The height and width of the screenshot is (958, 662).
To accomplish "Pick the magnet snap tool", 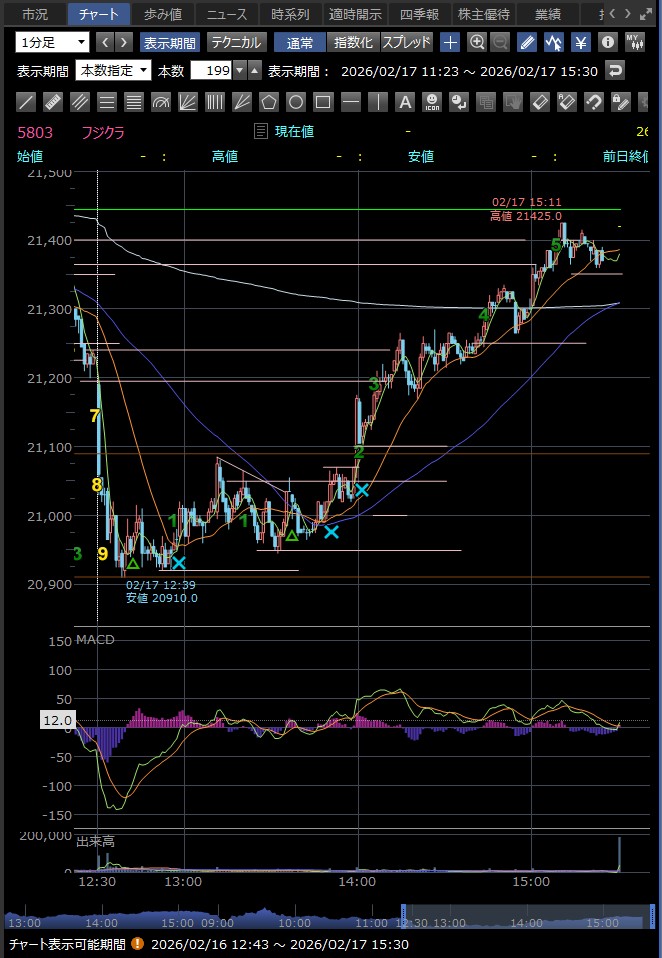I will click(593, 102).
